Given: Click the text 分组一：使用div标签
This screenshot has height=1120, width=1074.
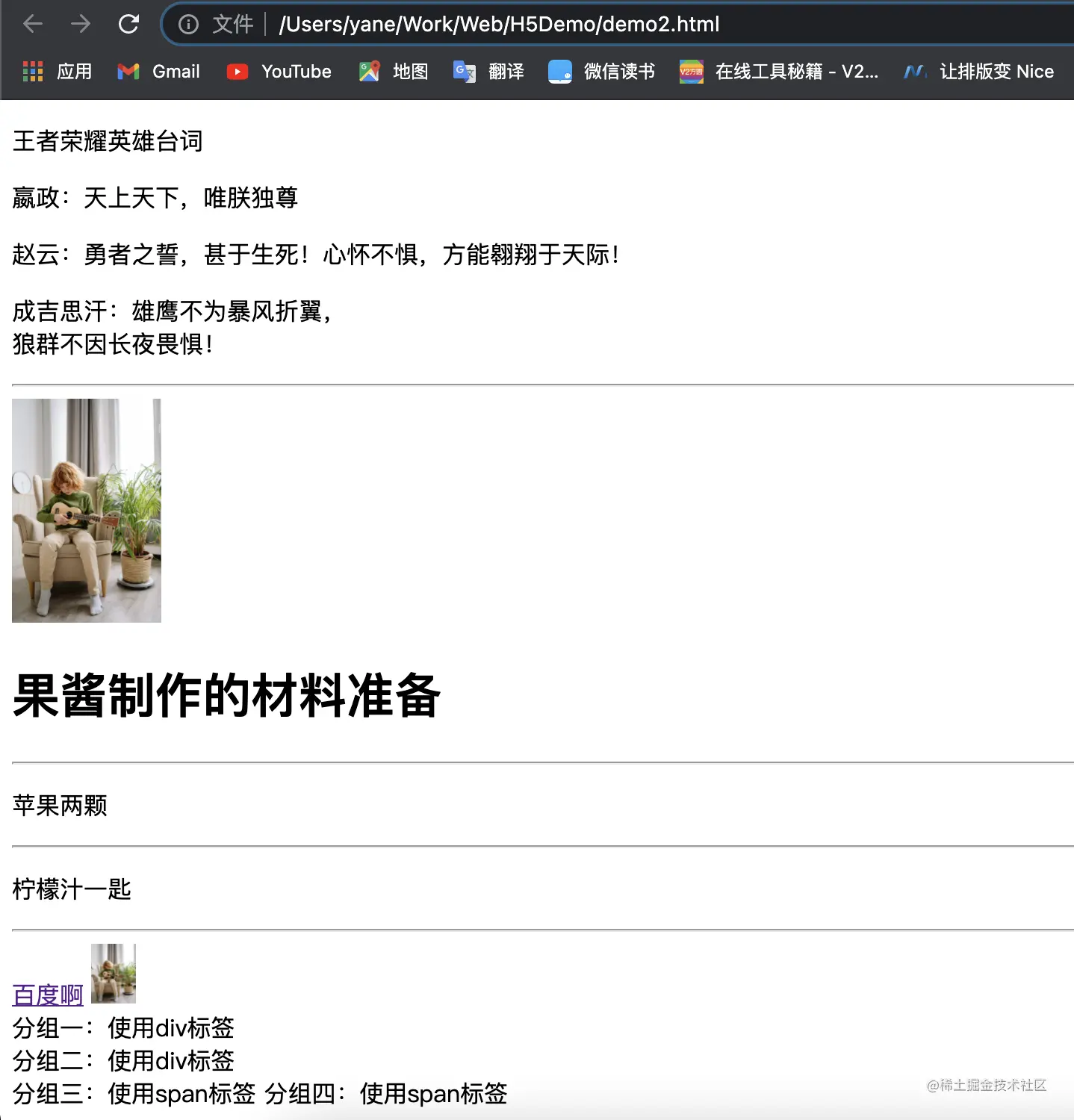Looking at the screenshot, I should pos(123,1028).
